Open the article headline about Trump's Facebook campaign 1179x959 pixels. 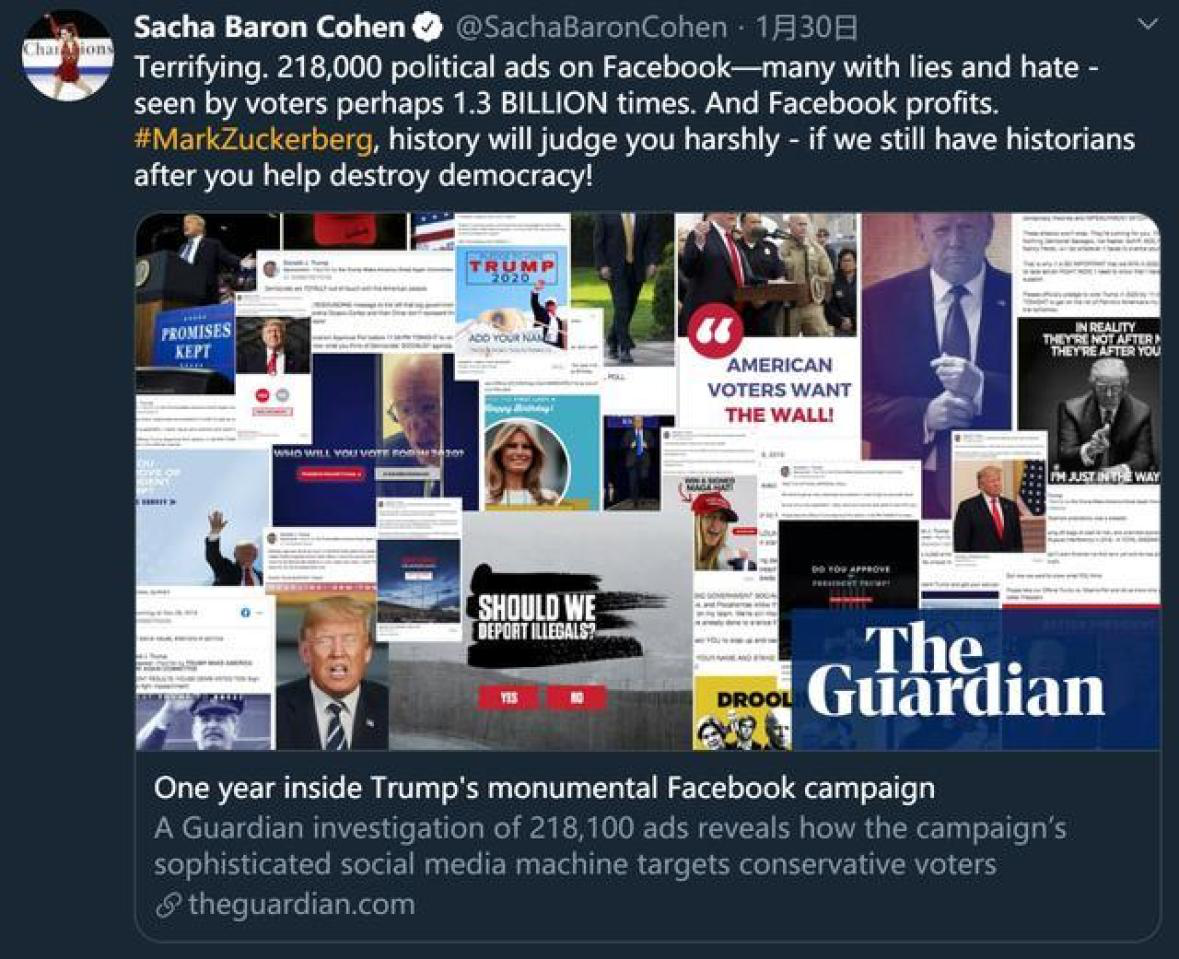pyautogui.click(x=544, y=788)
